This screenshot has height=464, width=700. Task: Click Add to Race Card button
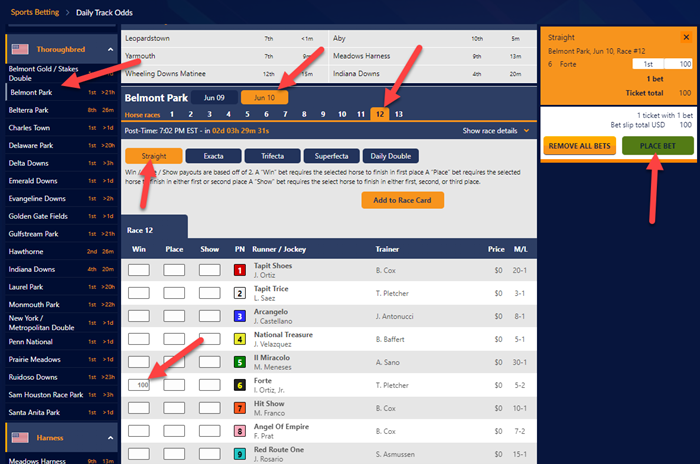(402, 200)
